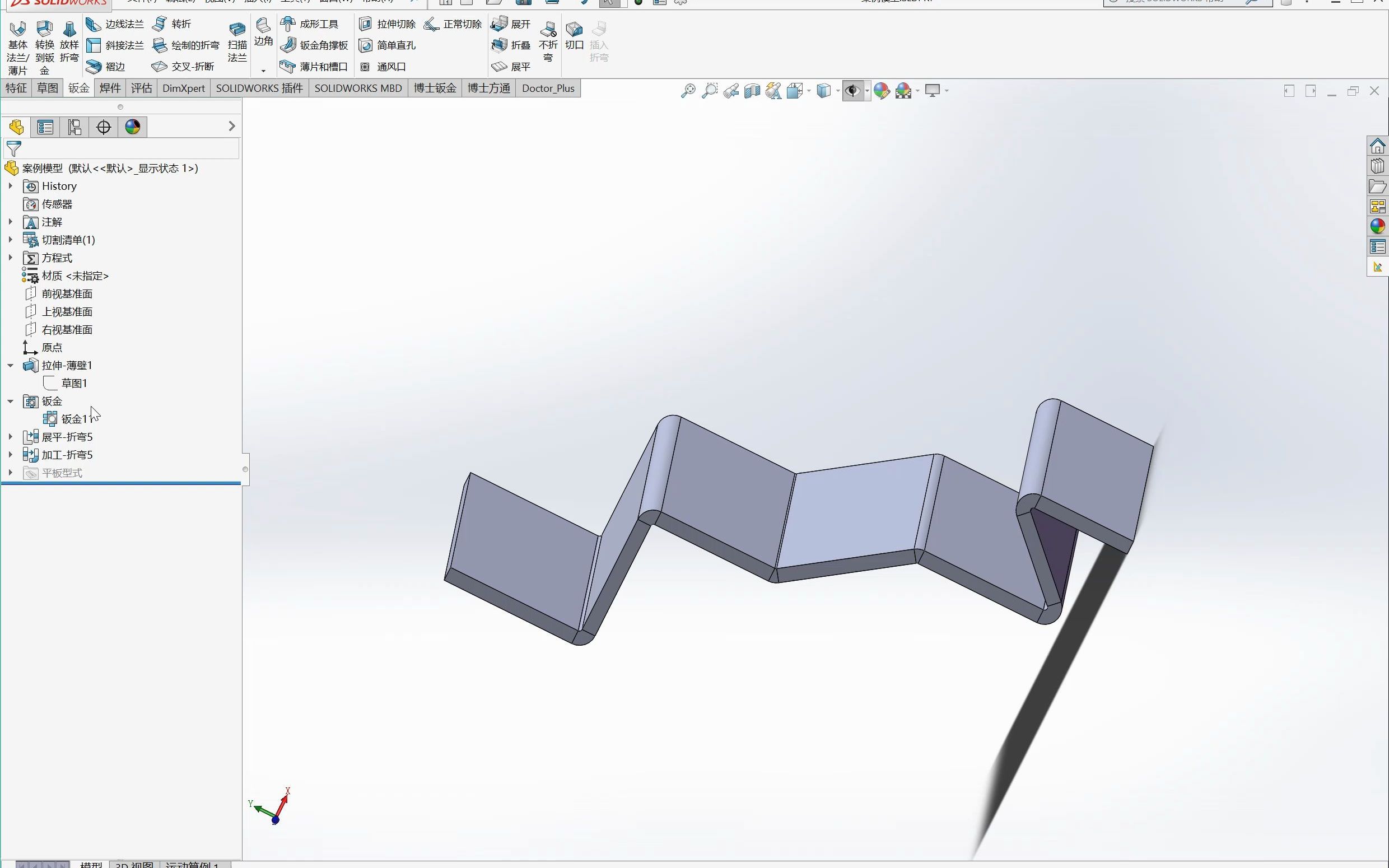This screenshot has height=868, width=1389.
Task: Open the SOLIDWORKS MBD tab
Action: point(358,88)
